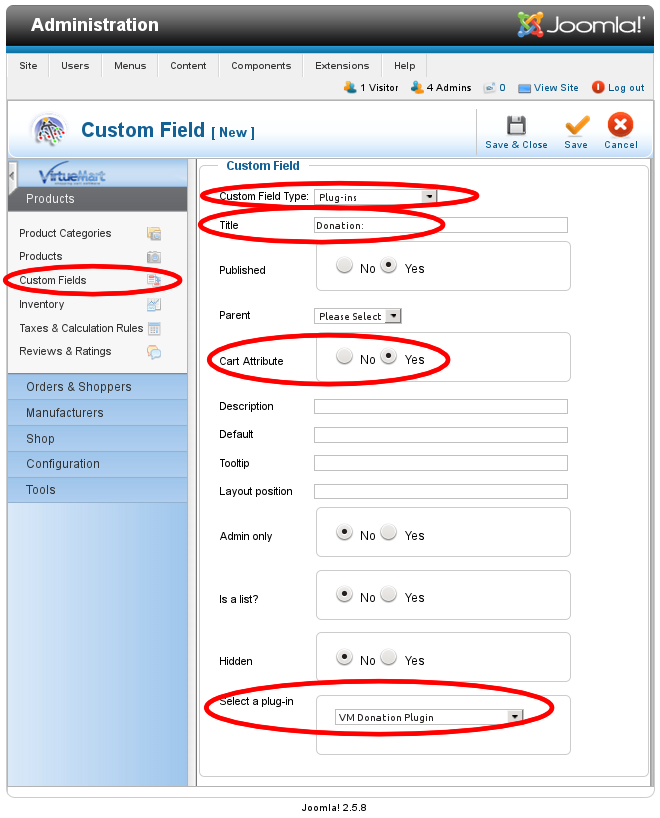Click the Save & Close floppy icon
This screenshot has height=818, width=660.
(x=516, y=126)
